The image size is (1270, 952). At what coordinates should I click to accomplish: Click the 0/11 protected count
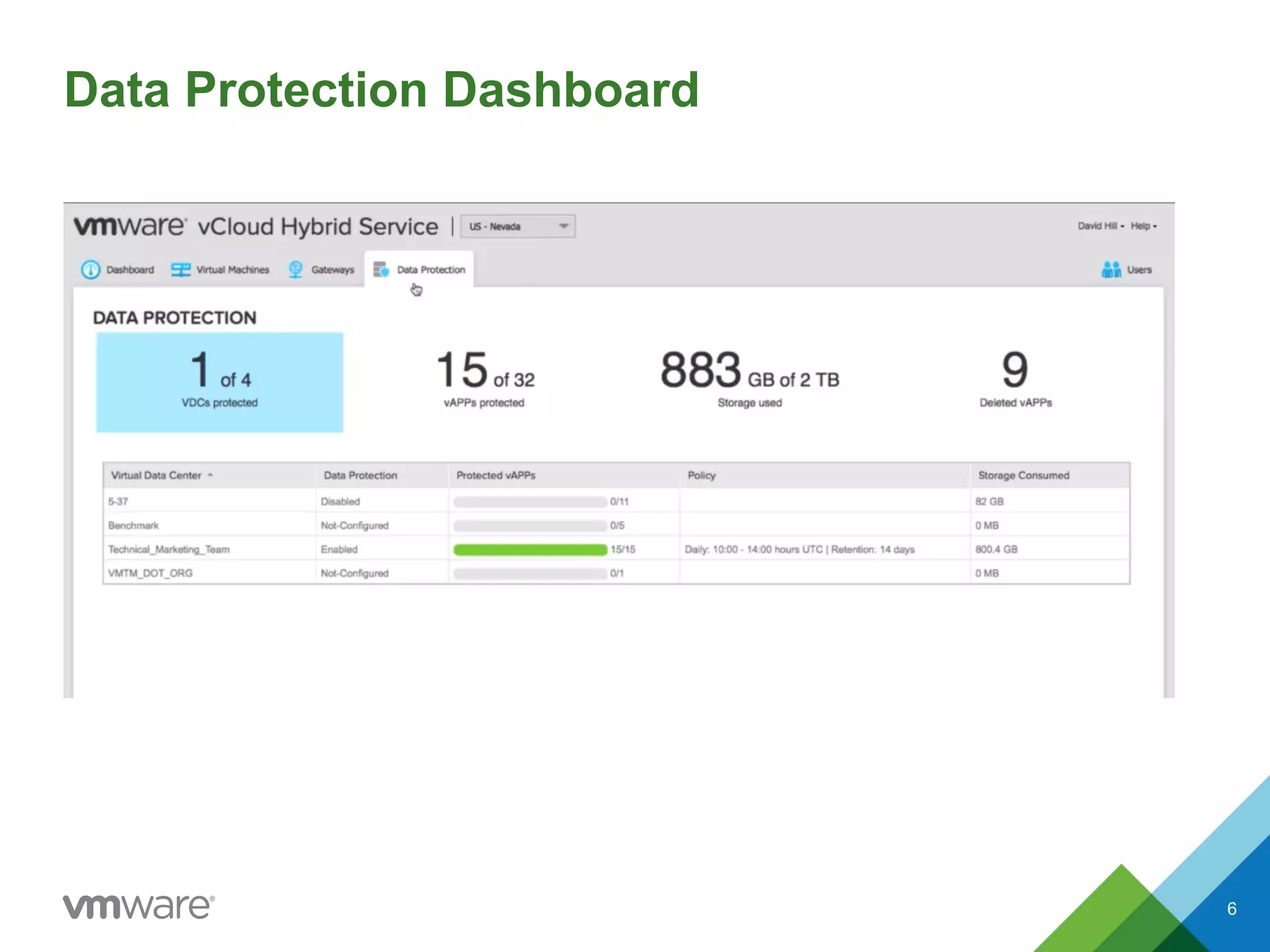pyautogui.click(x=619, y=501)
